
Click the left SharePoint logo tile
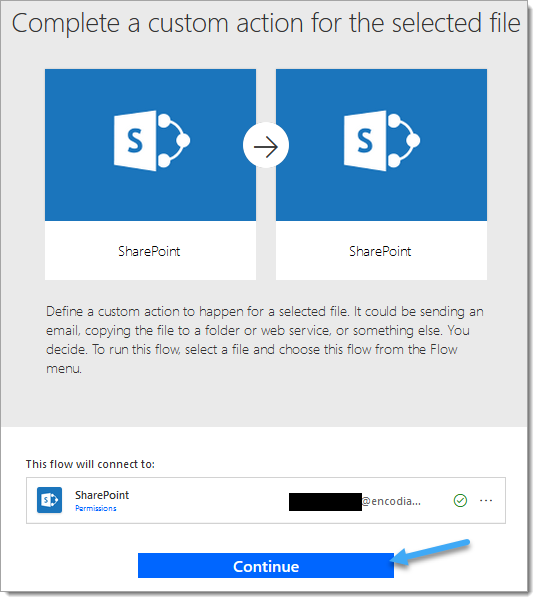(x=151, y=145)
